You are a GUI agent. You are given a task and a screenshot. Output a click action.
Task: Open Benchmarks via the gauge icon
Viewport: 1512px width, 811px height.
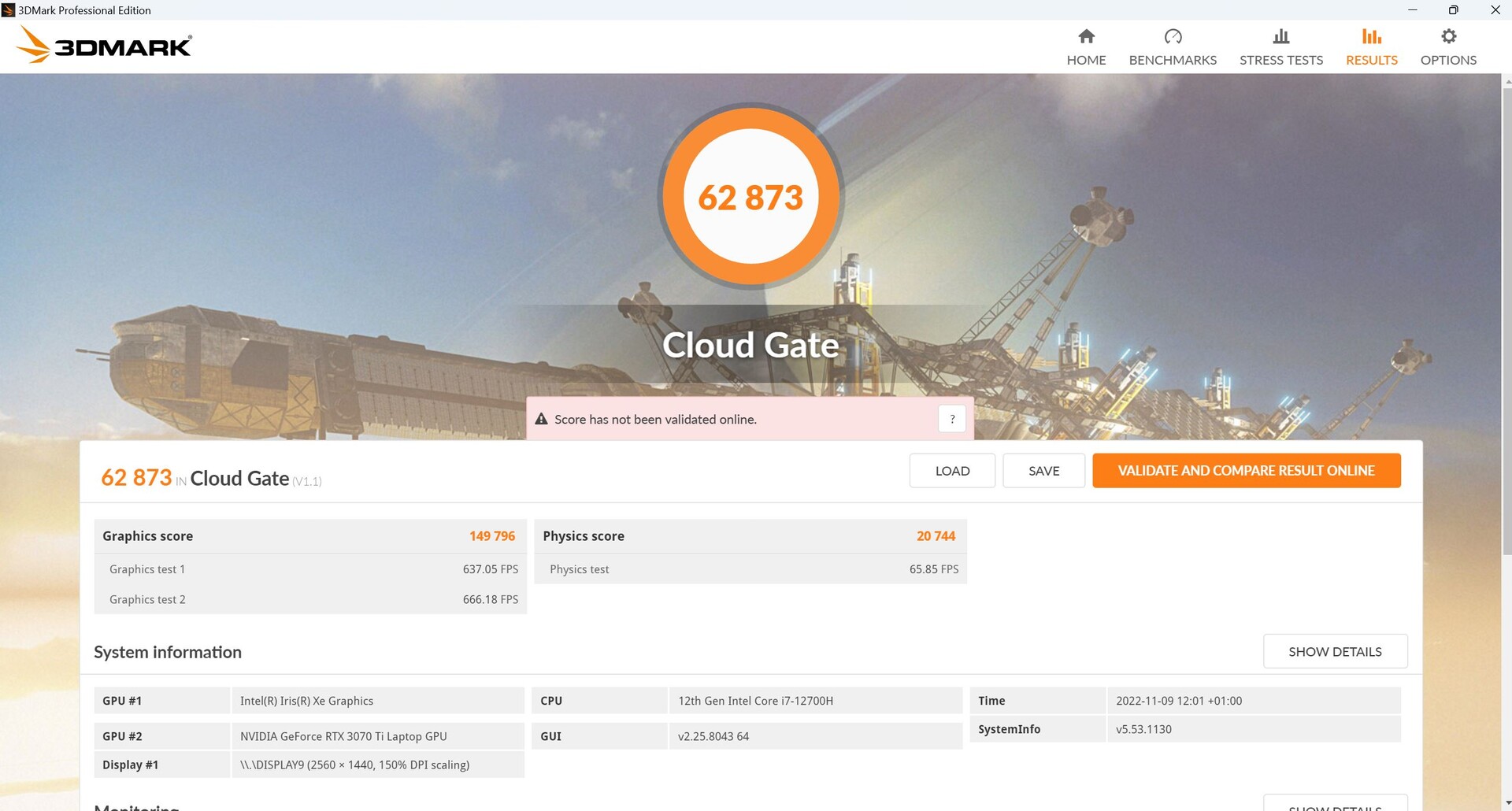1173,36
